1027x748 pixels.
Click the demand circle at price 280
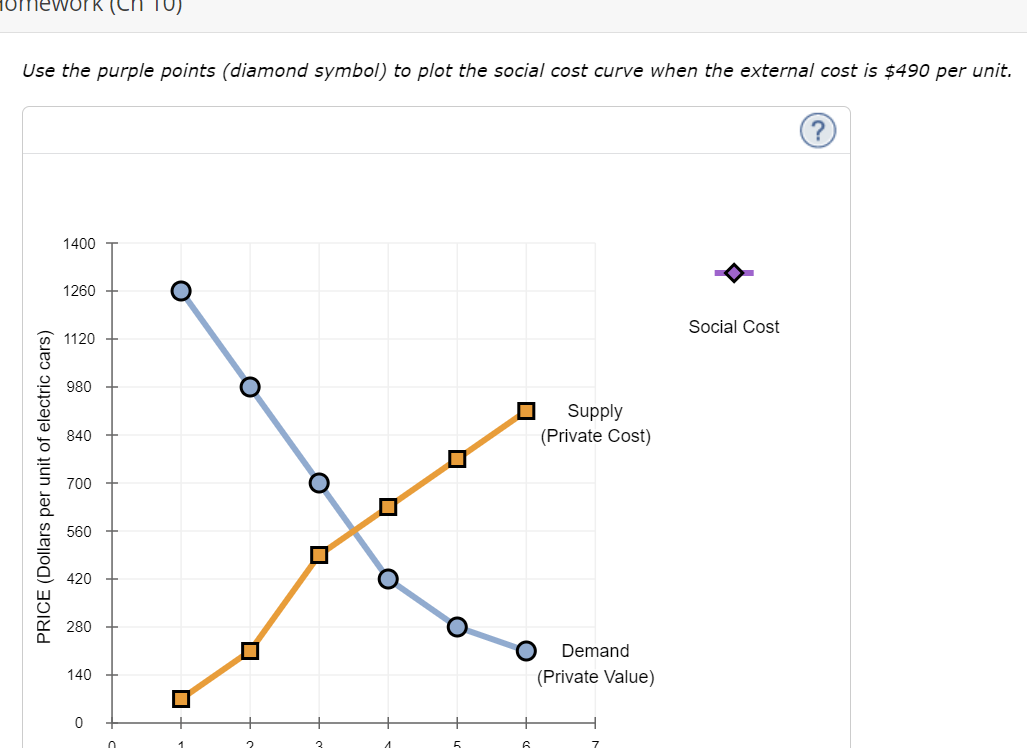click(x=456, y=626)
